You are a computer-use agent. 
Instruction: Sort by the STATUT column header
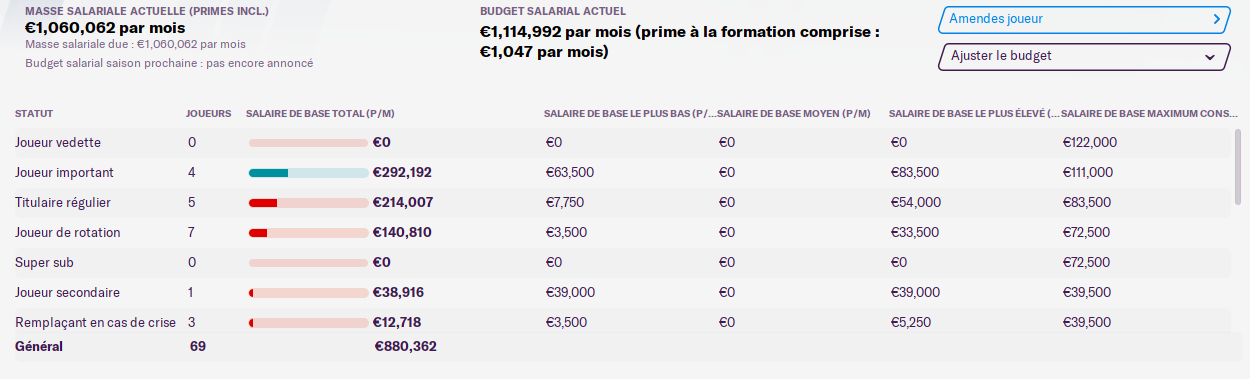34,113
